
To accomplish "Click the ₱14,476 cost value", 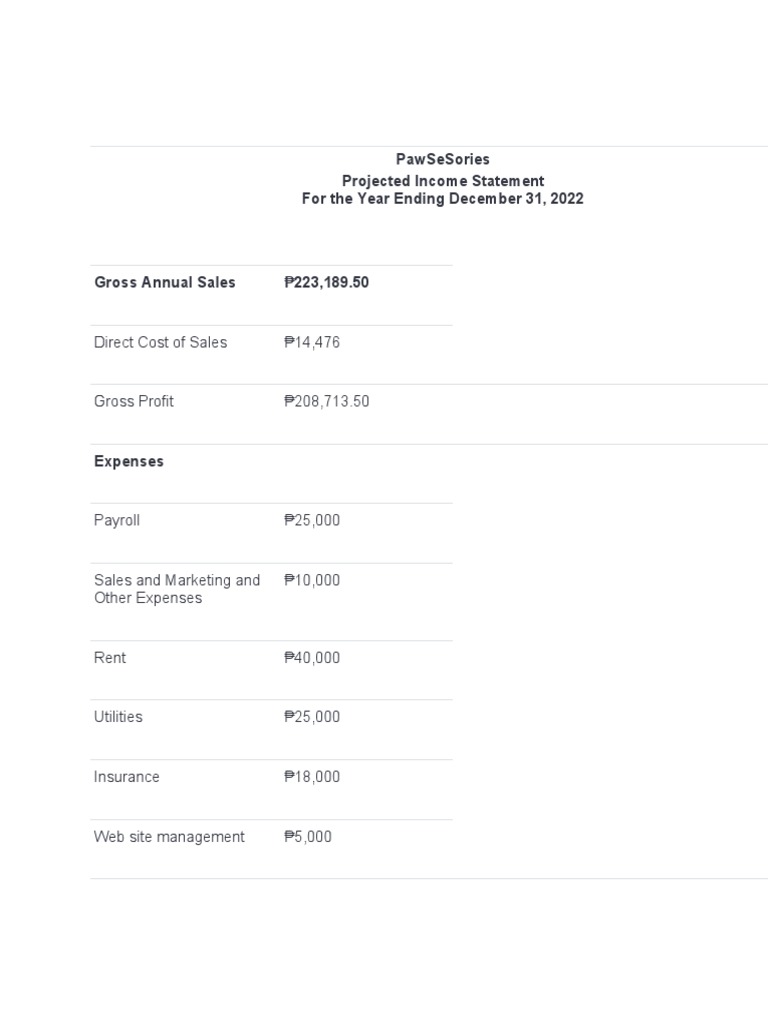I will point(312,342).
